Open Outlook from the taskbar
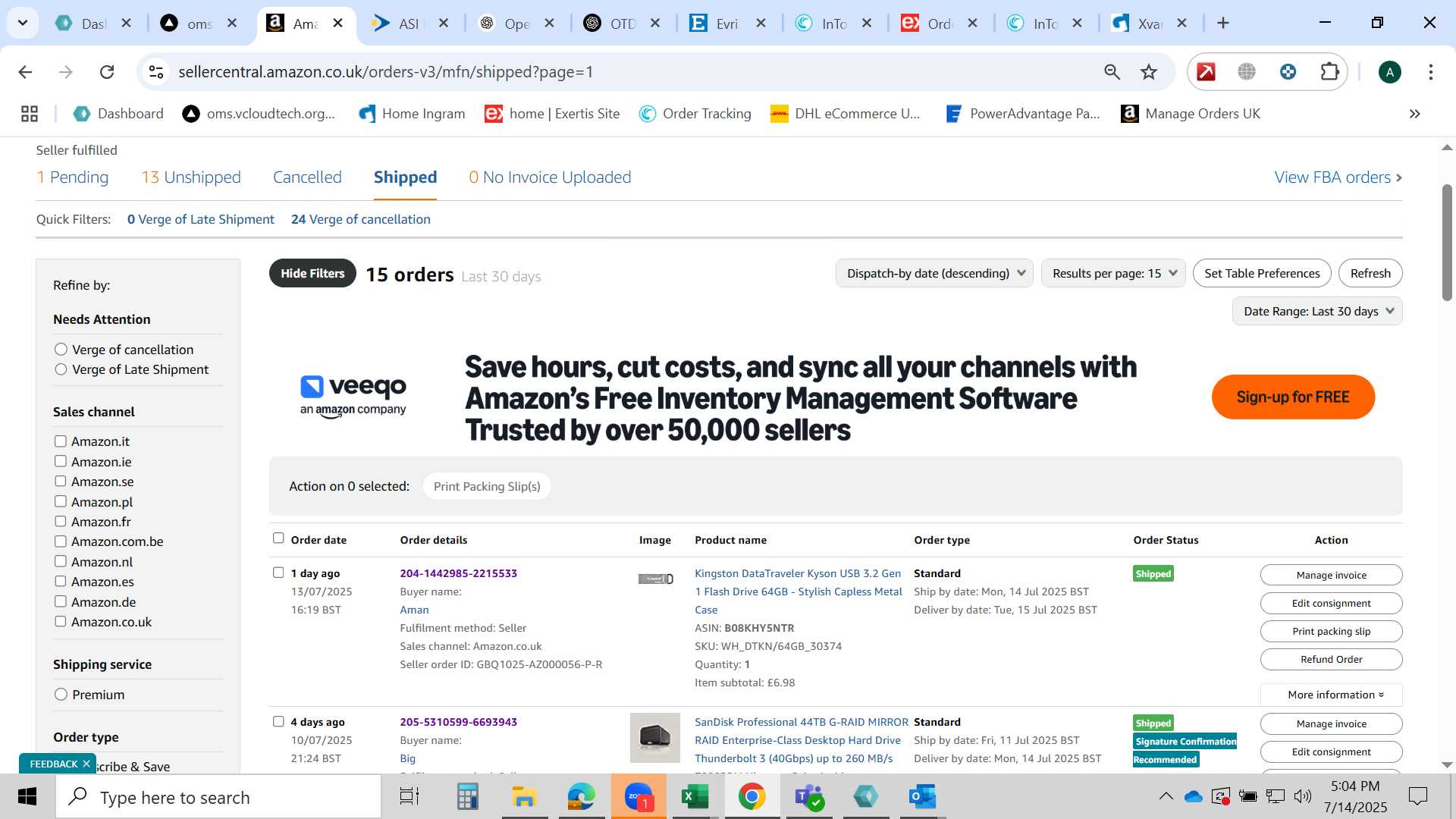The height and width of the screenshot is (819, 1456). pos(922,797)
